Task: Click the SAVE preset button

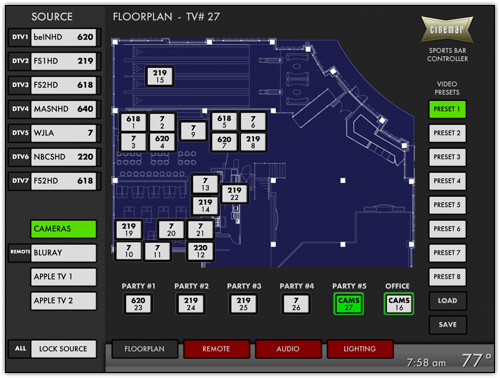Action: [x=447, y=325]
